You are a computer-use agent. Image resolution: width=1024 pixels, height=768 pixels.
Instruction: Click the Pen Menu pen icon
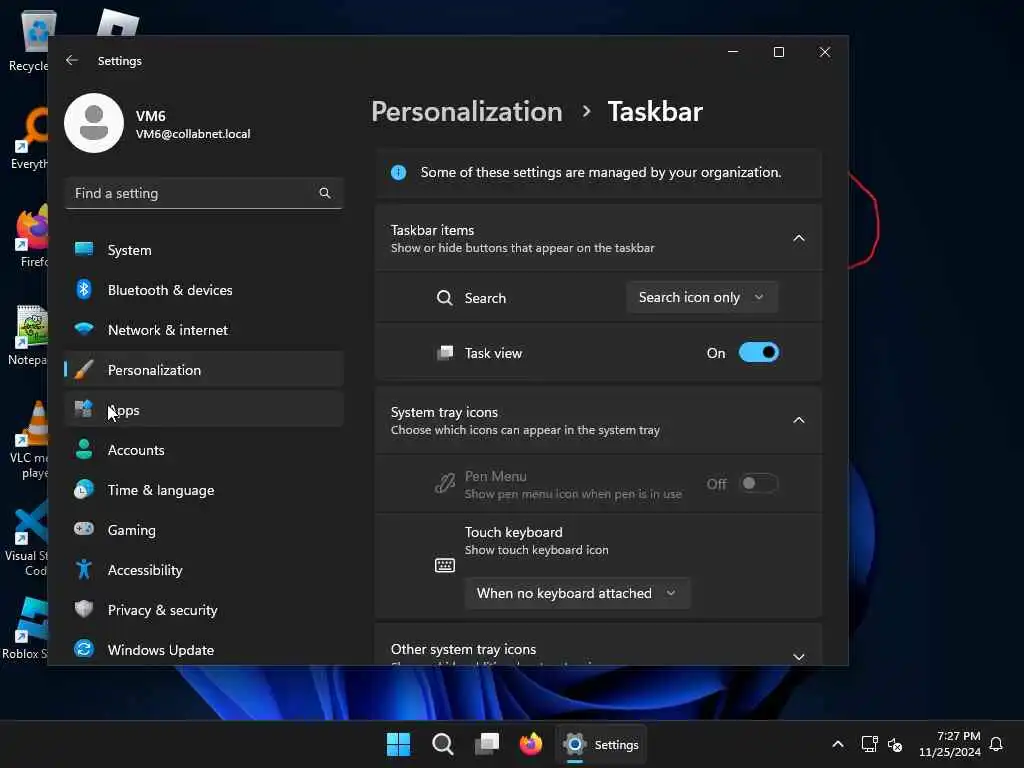point(445,484)
